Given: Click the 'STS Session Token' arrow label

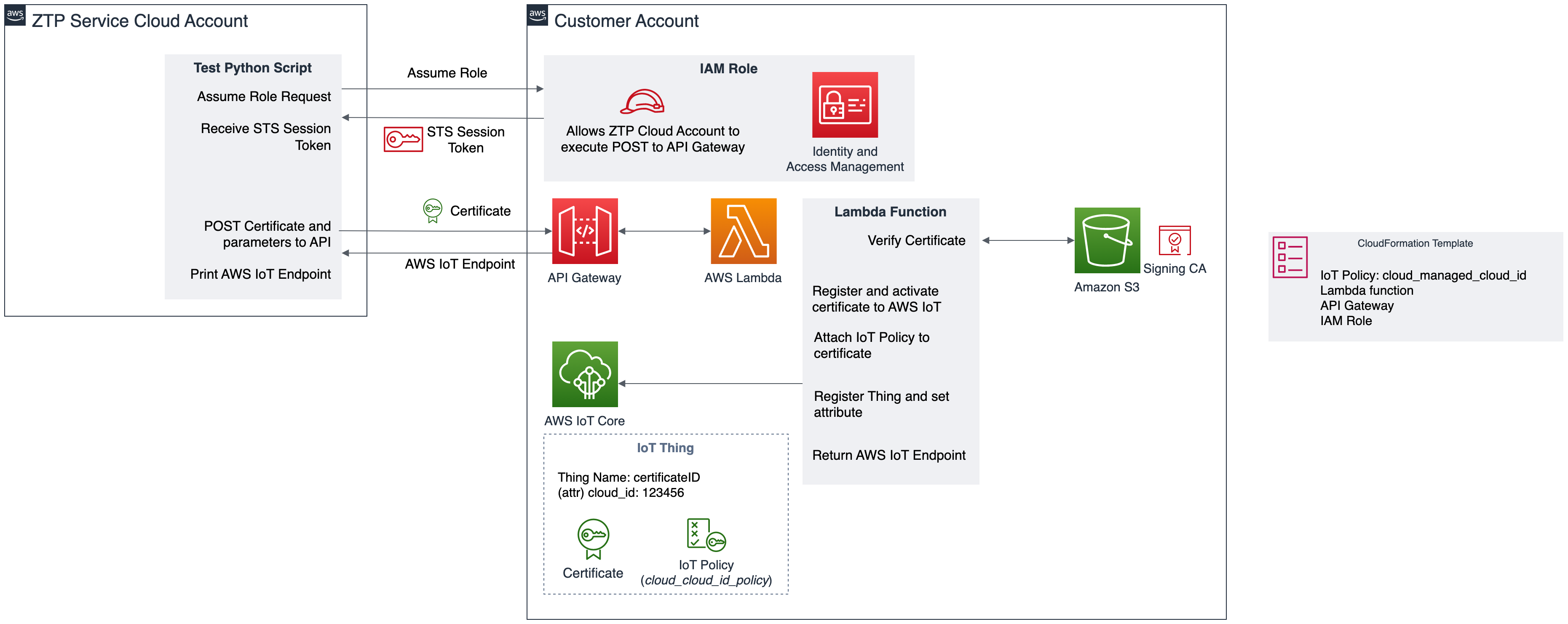Looking at the screenshot, I should click(465, 140).
